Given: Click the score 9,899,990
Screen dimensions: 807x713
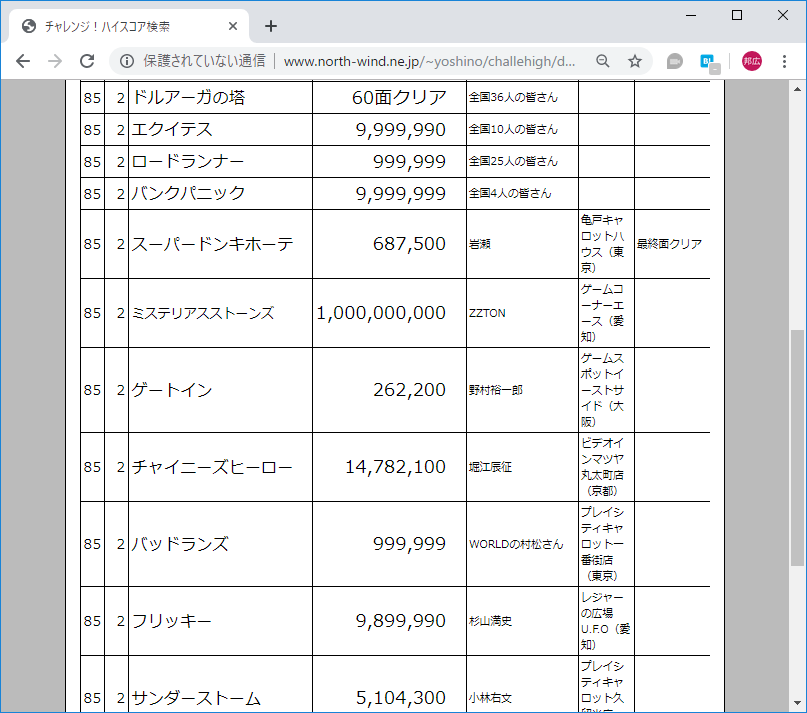Looking at the screenshot, I should (400, 621).
